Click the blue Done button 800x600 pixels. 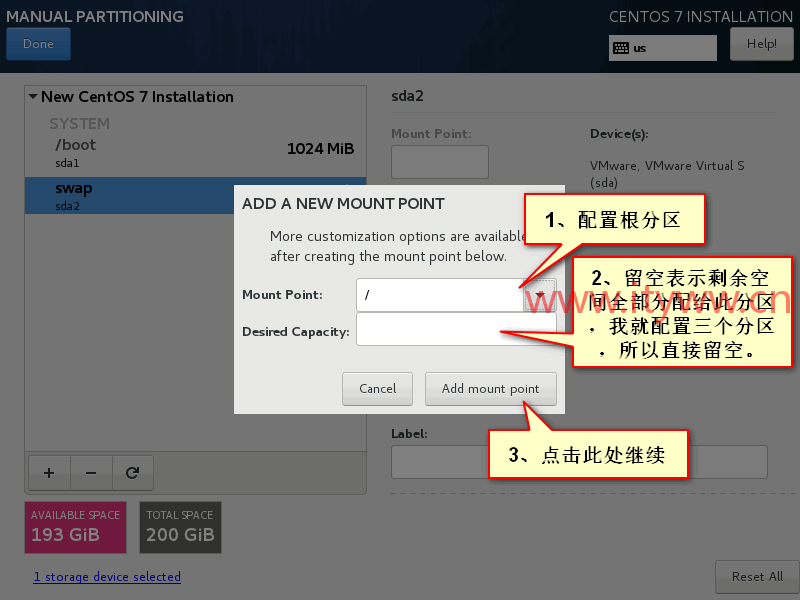click(x=38, y=44)
